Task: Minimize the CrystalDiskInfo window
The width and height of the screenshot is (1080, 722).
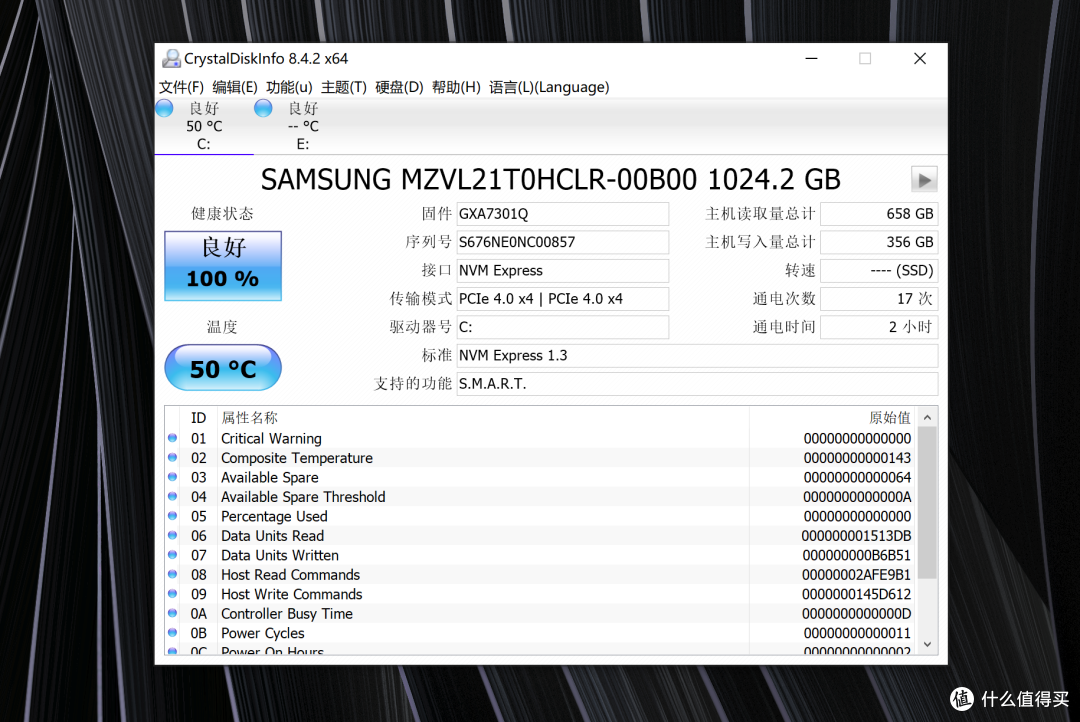Action: (x=811, y=59)
